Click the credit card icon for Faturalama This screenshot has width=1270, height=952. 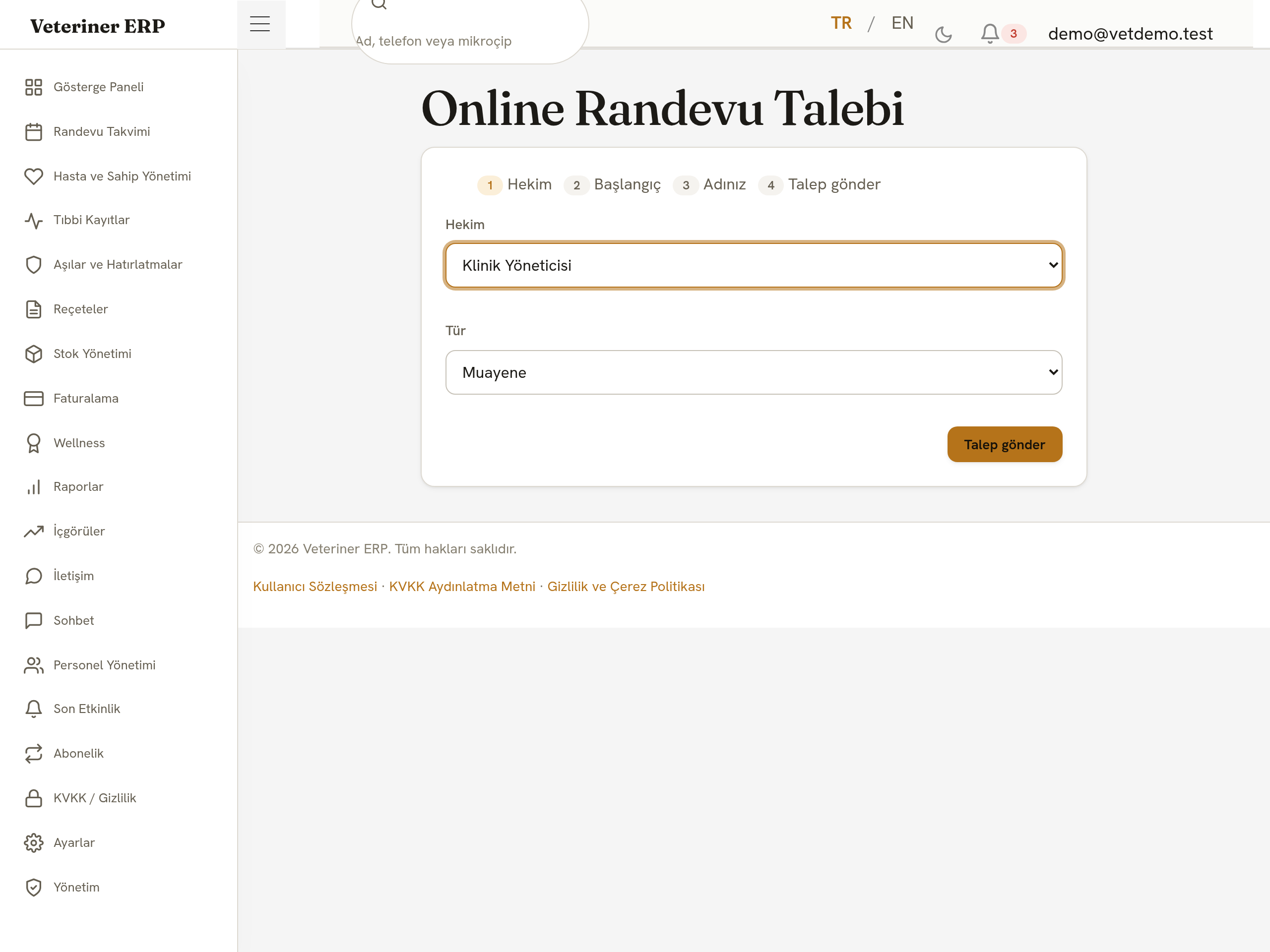34,398
